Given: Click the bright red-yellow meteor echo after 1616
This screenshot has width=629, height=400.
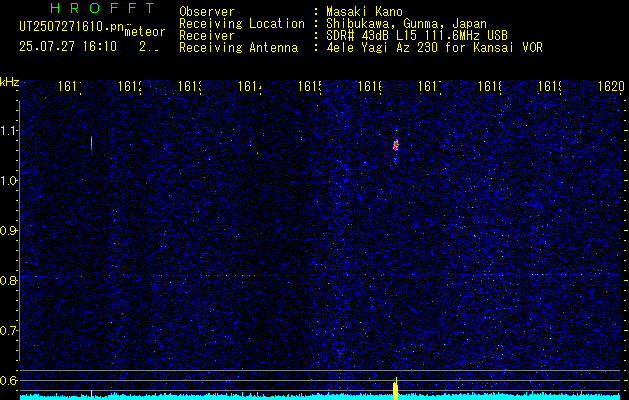Looking at the screenshot, I should (396, 145).
